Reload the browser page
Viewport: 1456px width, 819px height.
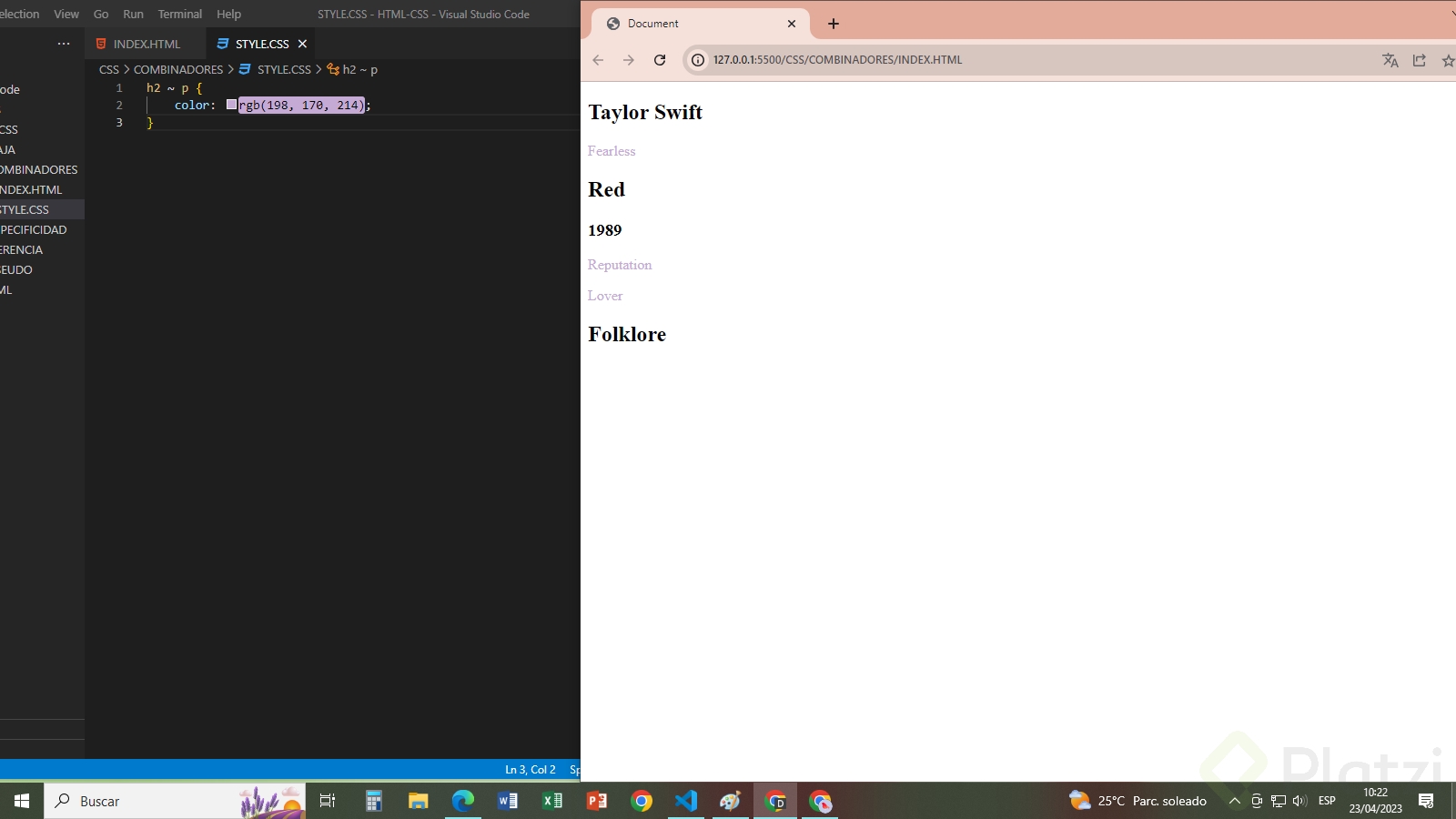[x=660, y=60]
